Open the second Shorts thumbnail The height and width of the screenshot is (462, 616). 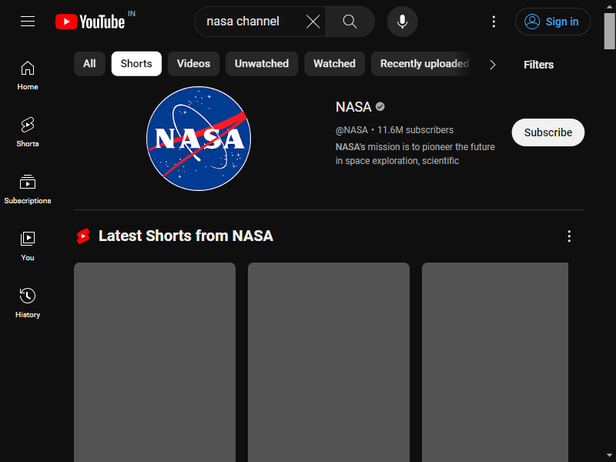tap(328, 362)
